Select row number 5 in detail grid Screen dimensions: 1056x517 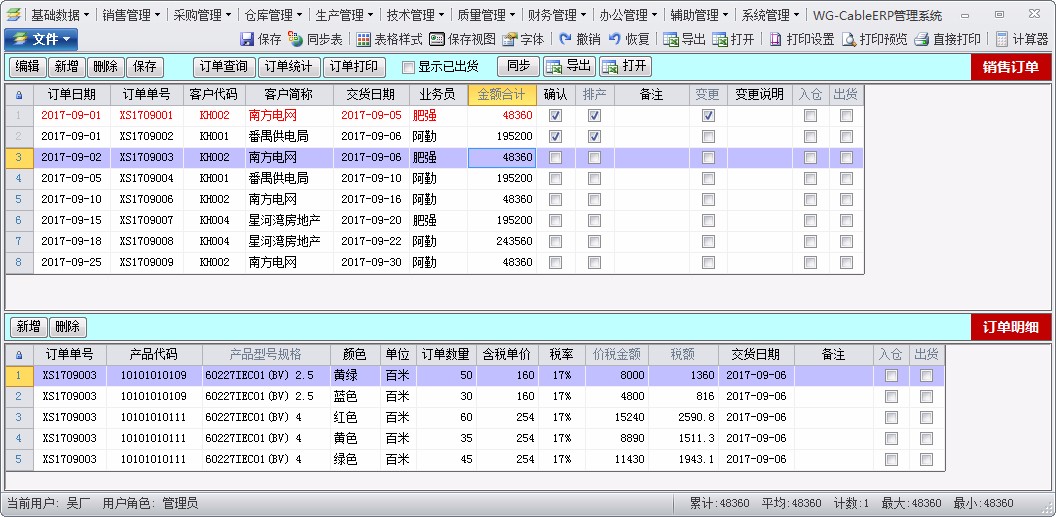(x=19, y=460)
